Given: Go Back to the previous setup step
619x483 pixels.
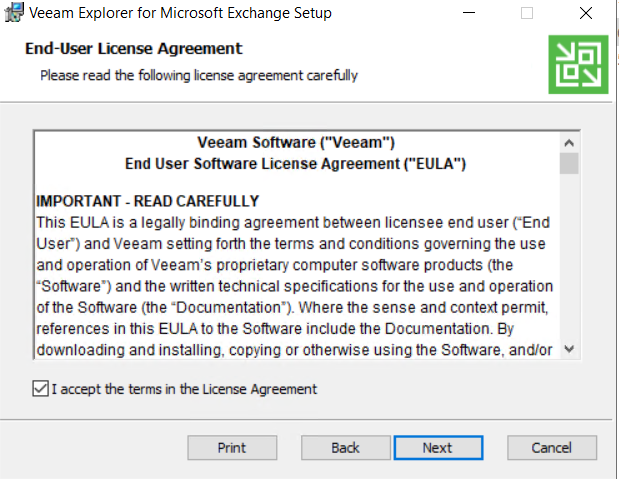Looking at the screenshot, I should [345, 448].
